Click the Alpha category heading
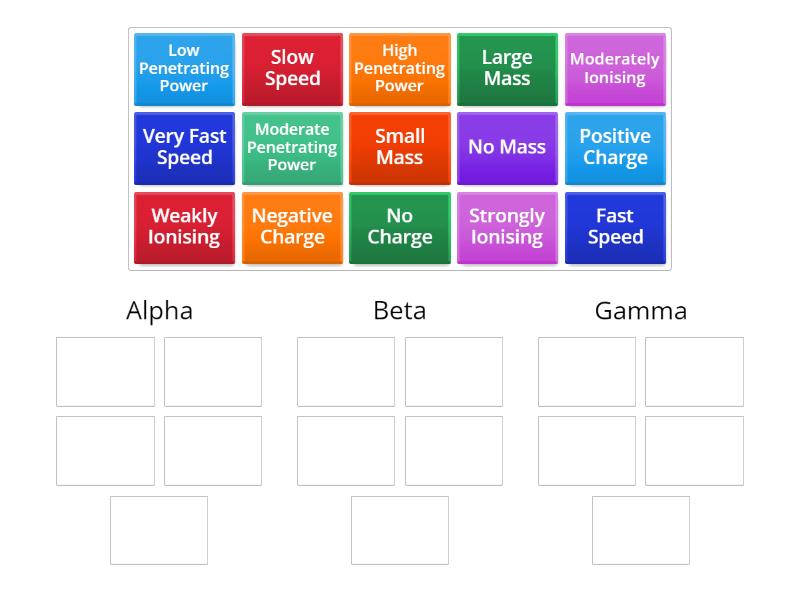 160,311
